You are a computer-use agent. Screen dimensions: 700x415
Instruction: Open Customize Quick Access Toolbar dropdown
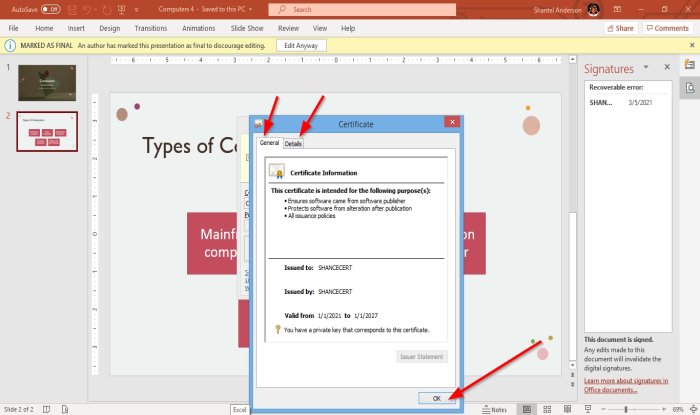click(x=136, y=9)
